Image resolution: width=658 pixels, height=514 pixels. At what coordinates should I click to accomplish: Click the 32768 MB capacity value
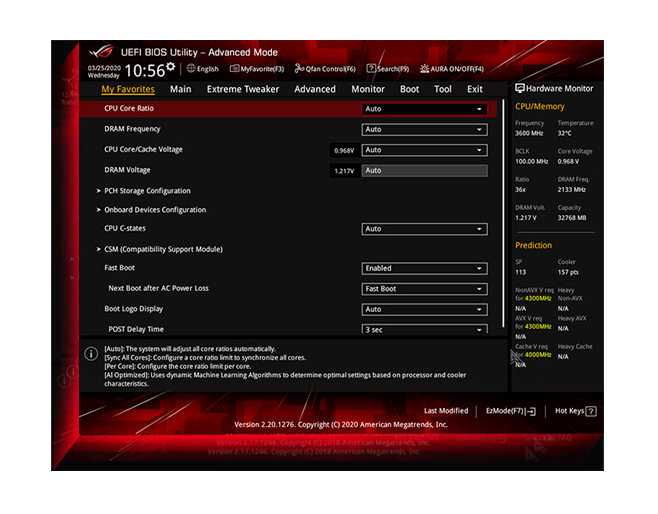coord(572,218)
